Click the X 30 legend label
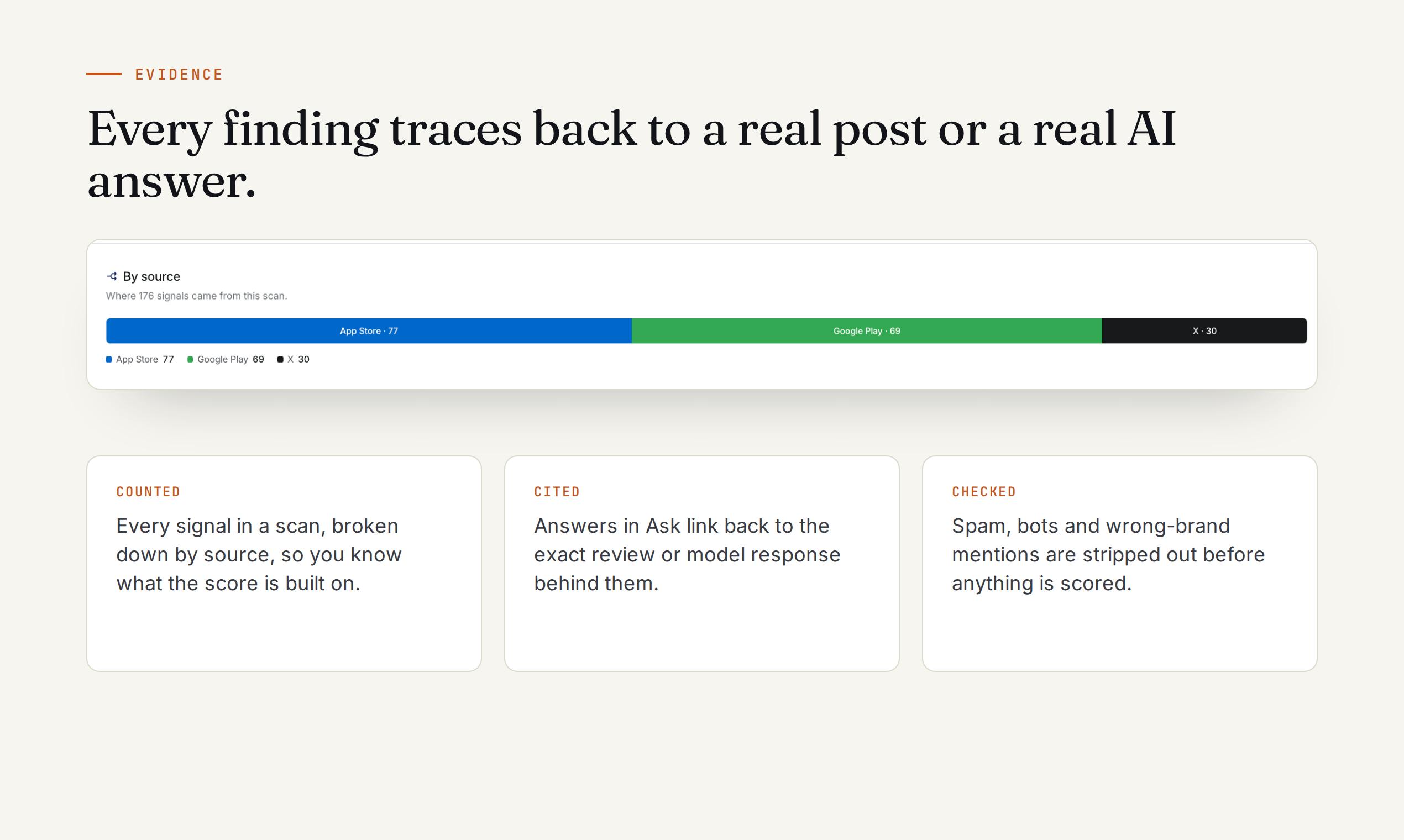 [298, 359]
